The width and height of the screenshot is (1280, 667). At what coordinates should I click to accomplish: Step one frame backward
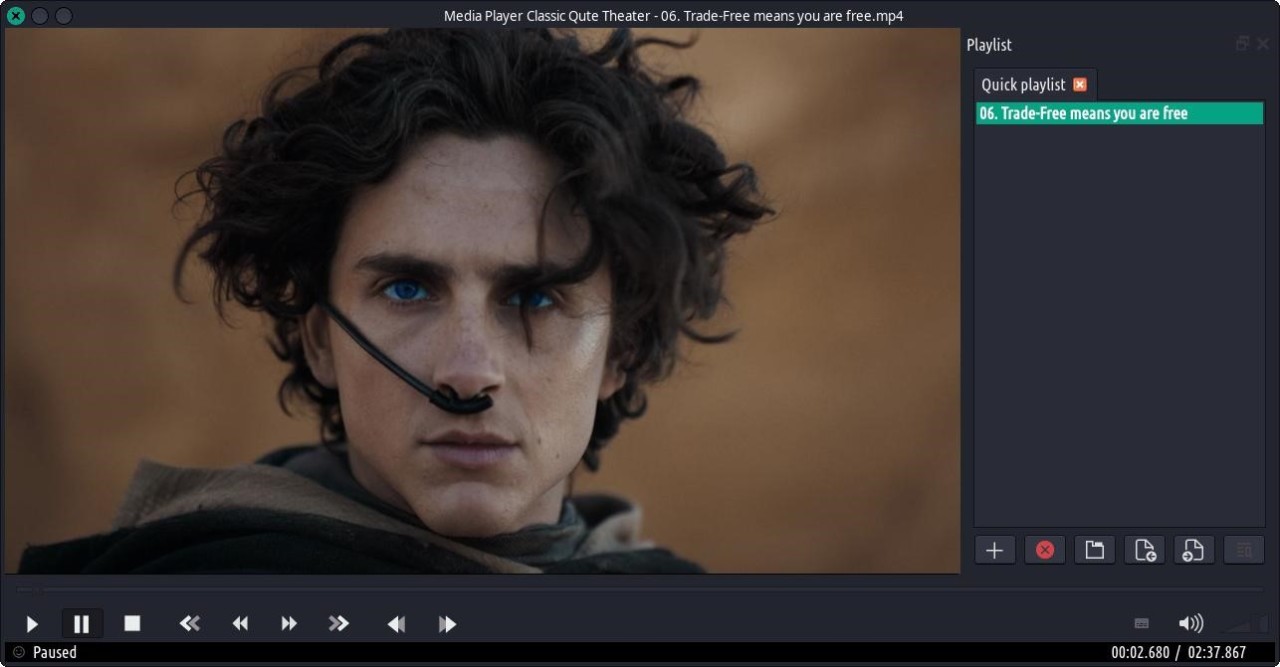coord(397,624)
